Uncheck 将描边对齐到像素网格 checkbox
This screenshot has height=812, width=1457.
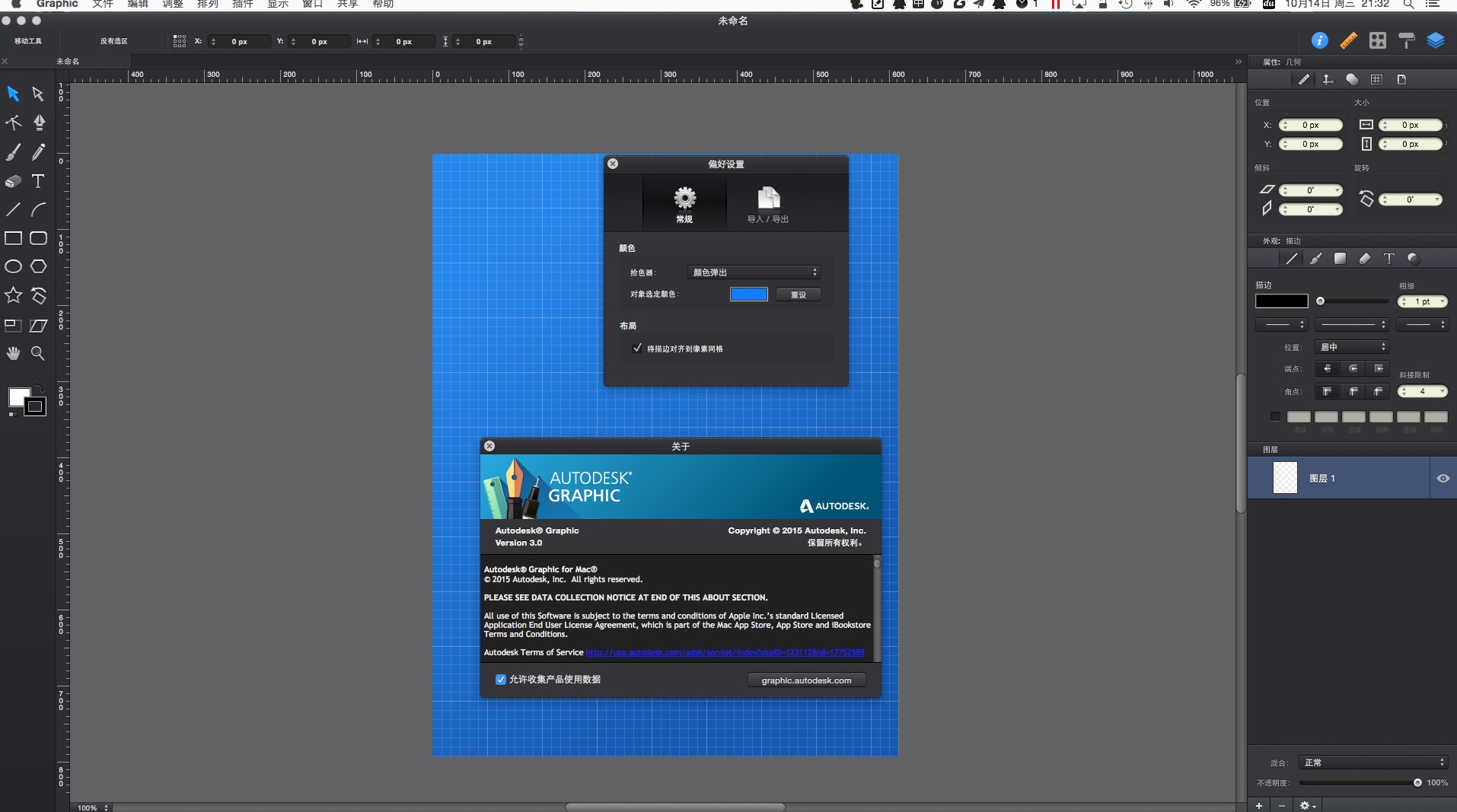point(637,349)
